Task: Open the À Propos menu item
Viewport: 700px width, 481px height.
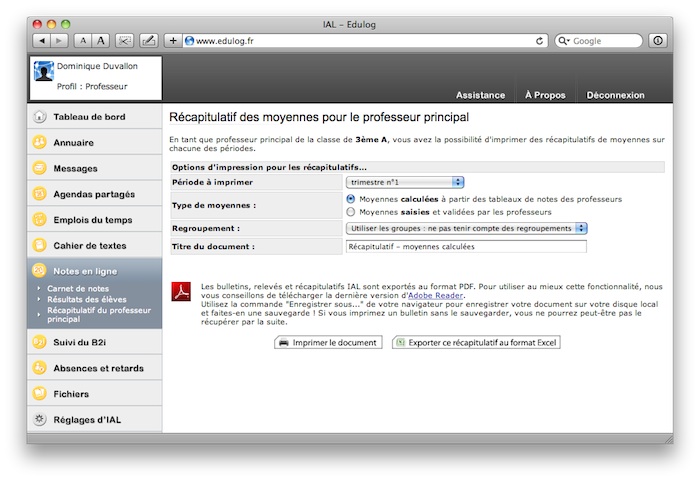Action: [545, 95]
